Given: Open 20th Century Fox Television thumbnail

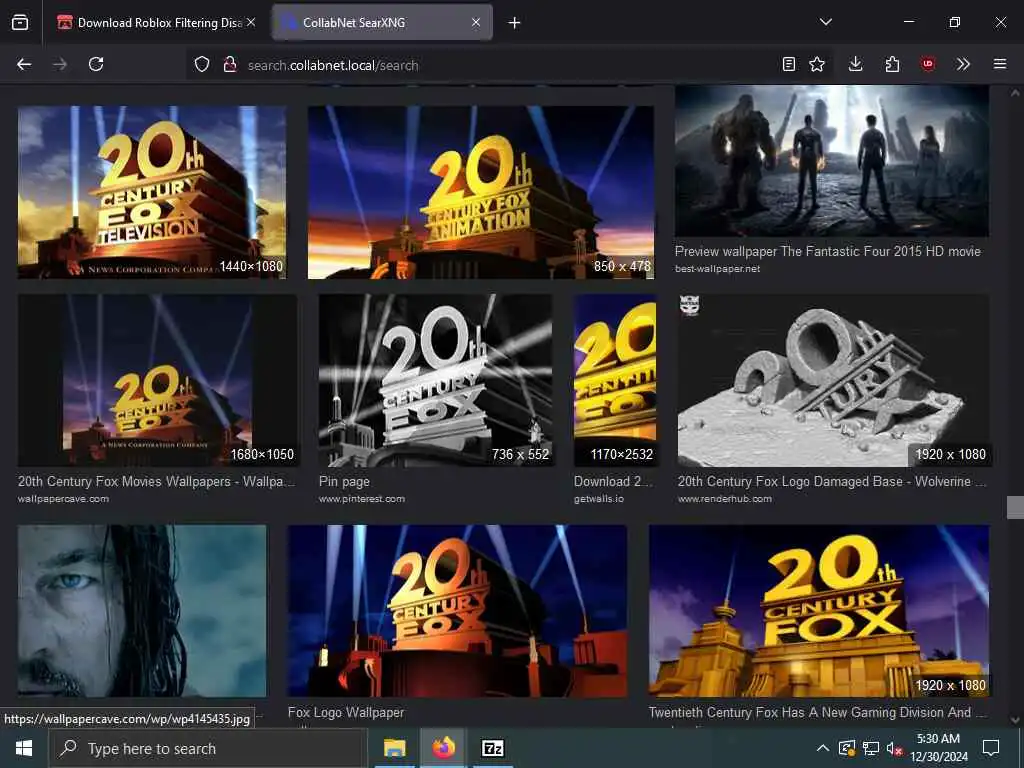Looking at the screenshot, I should [152, 192].
